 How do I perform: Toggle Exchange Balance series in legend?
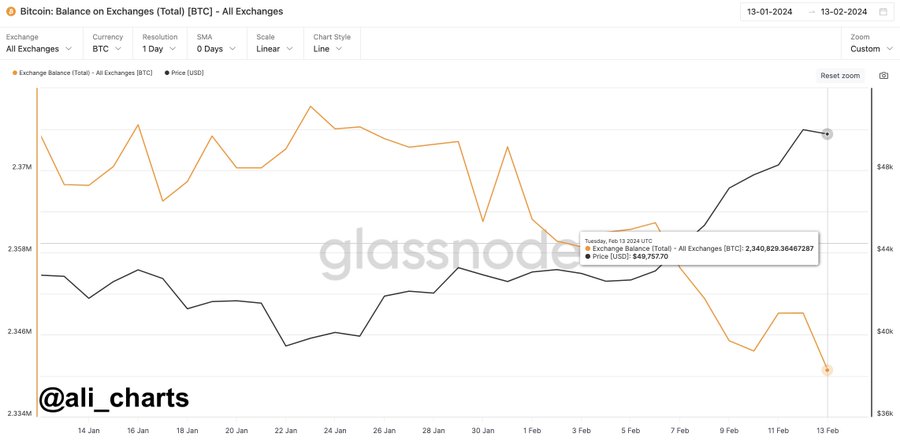pos(82,72)
